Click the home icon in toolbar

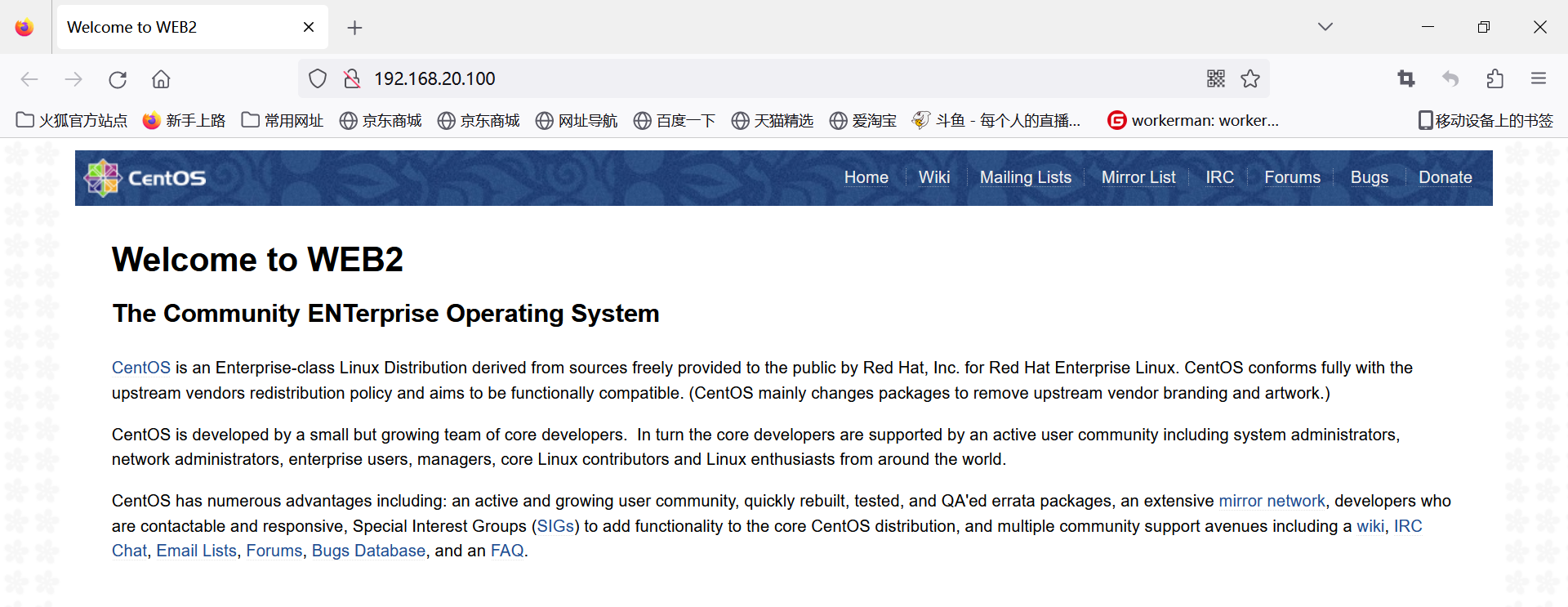tap(161, 79)
